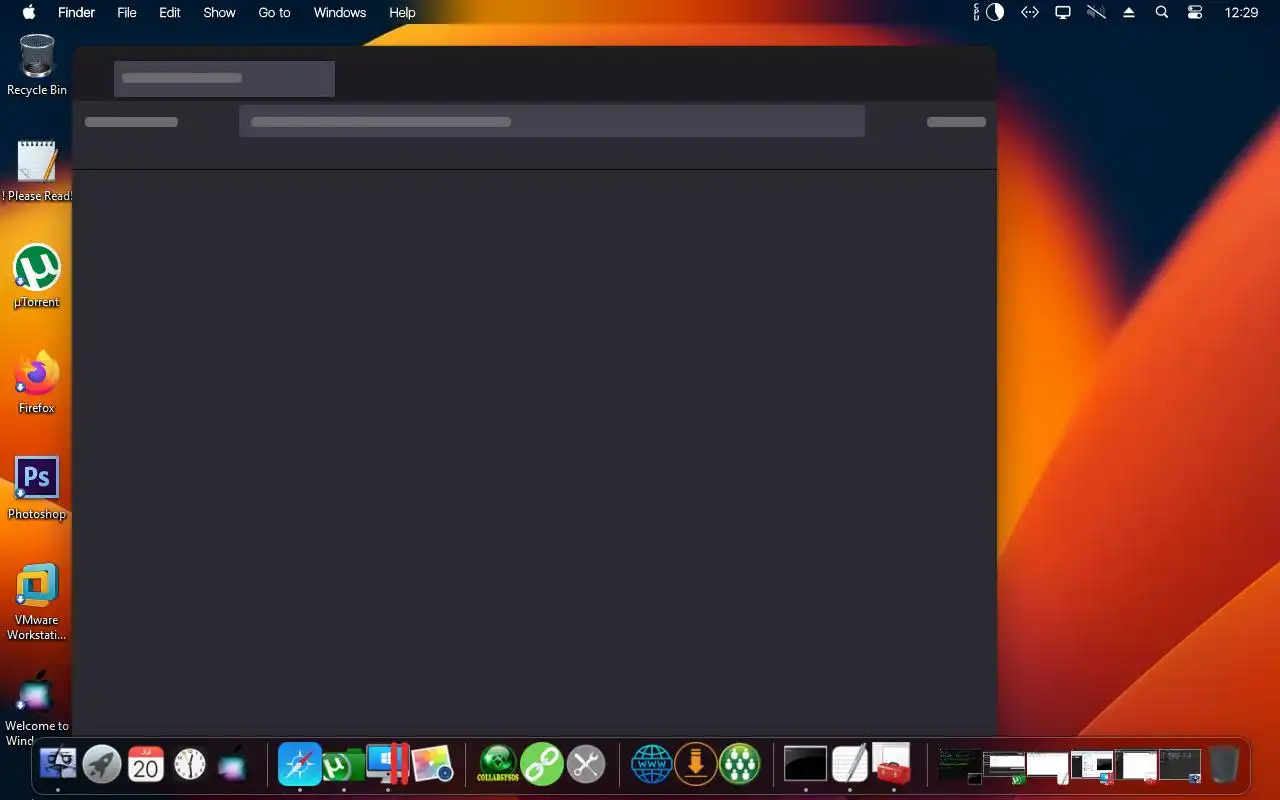Click the green chain link dock icon
1280x800 pixels.
click(542, 765)
